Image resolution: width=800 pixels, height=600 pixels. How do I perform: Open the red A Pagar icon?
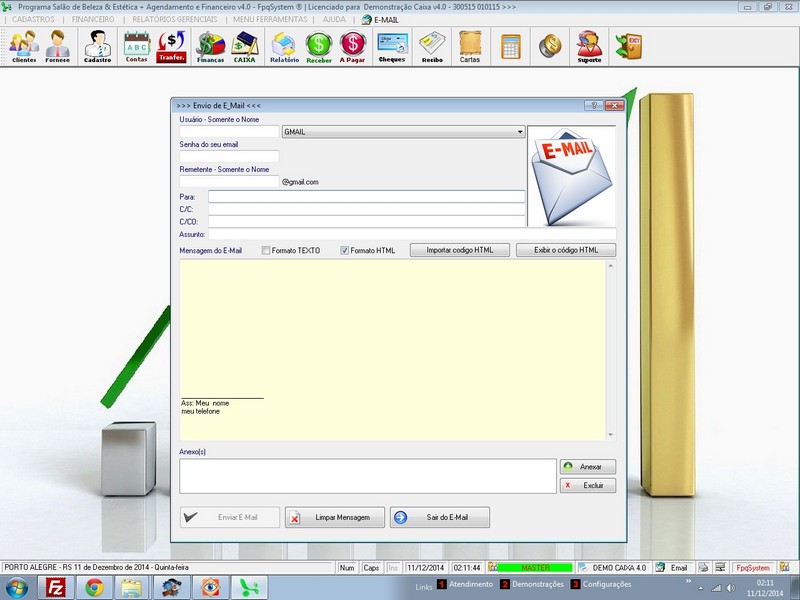coord(353,46)
